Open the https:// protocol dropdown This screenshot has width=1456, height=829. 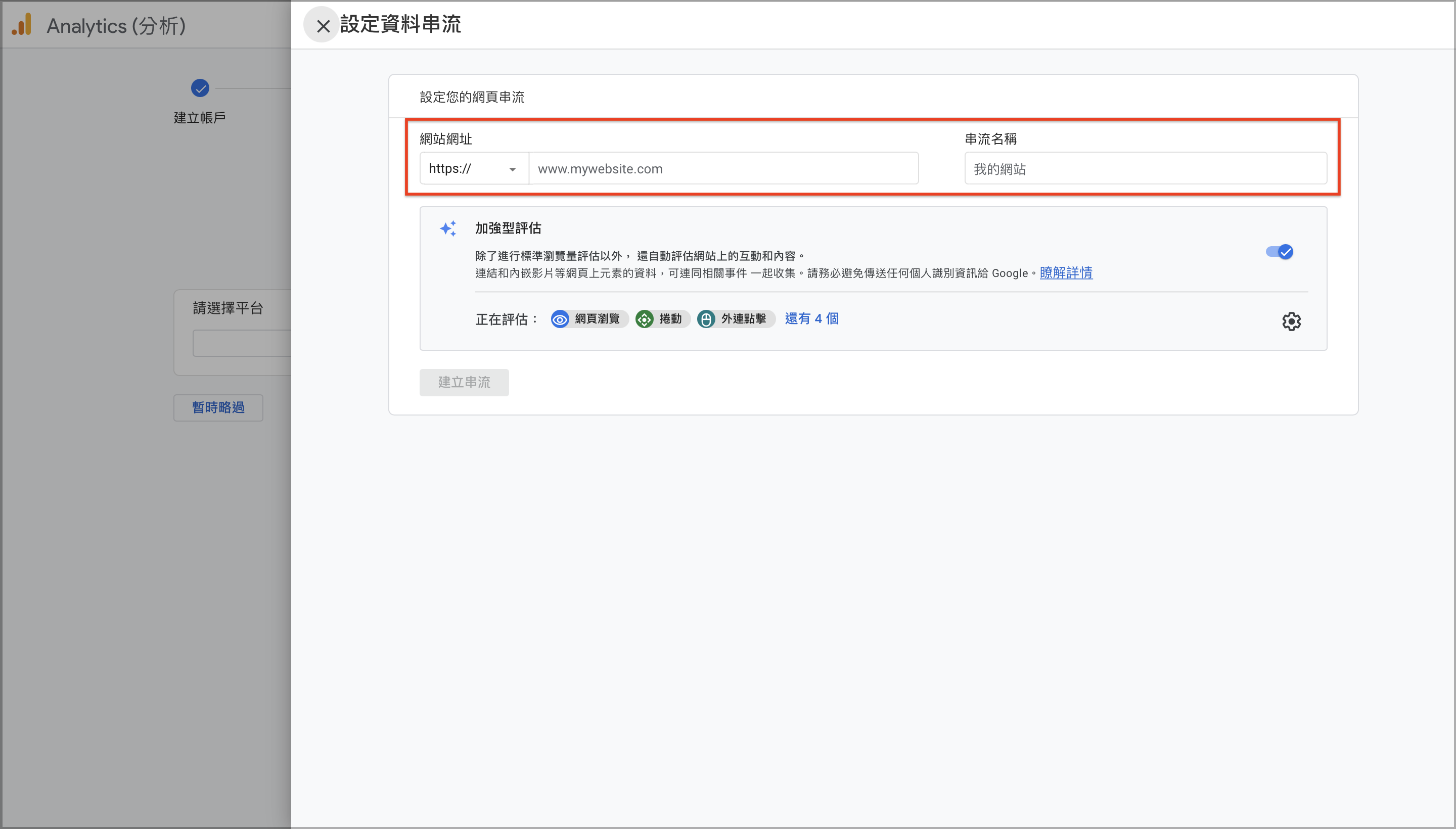[x=474, y=168]
